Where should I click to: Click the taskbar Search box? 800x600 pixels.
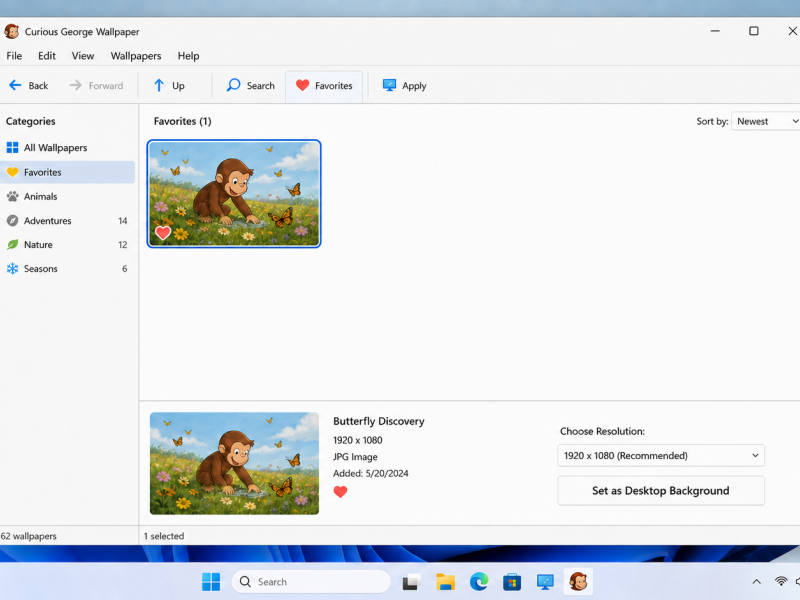tap(311, 582)
